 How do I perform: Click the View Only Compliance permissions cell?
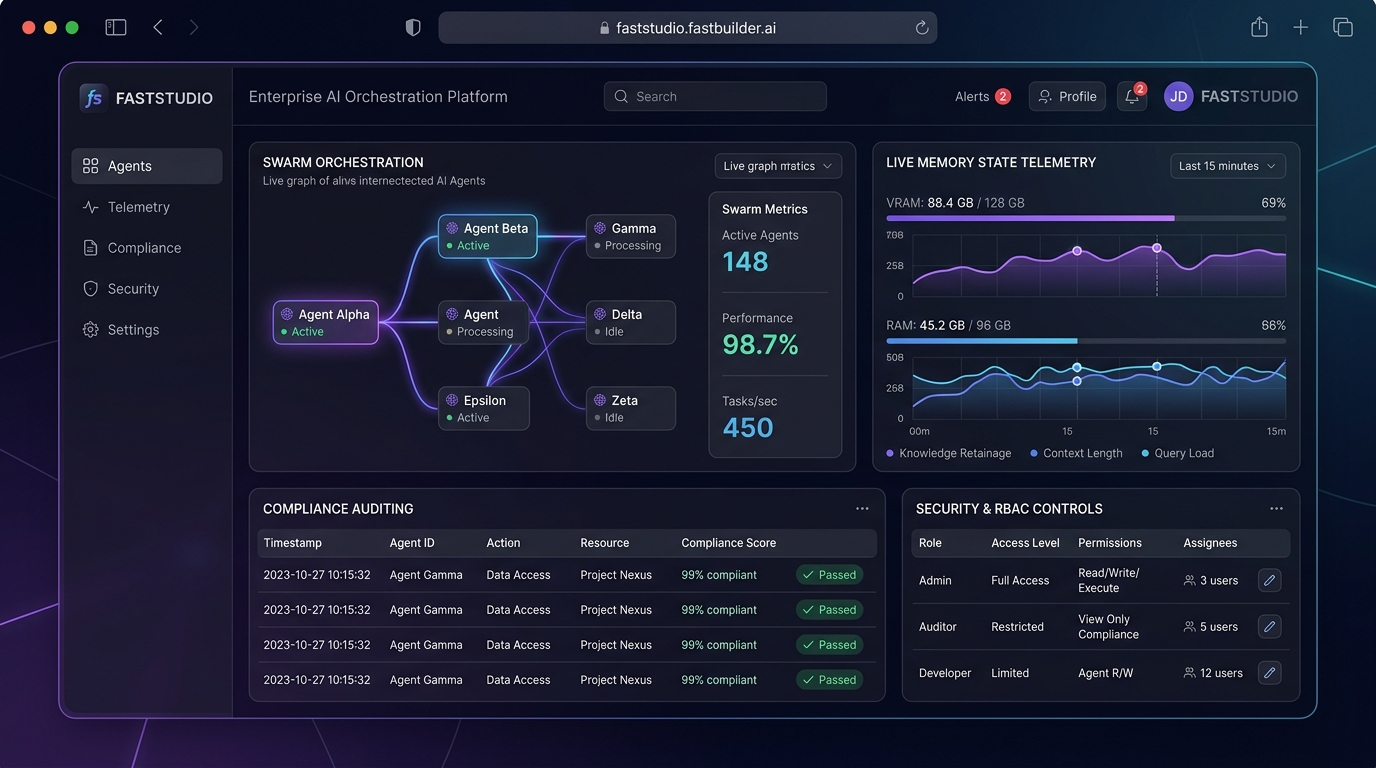click(x=1109, y=627)
